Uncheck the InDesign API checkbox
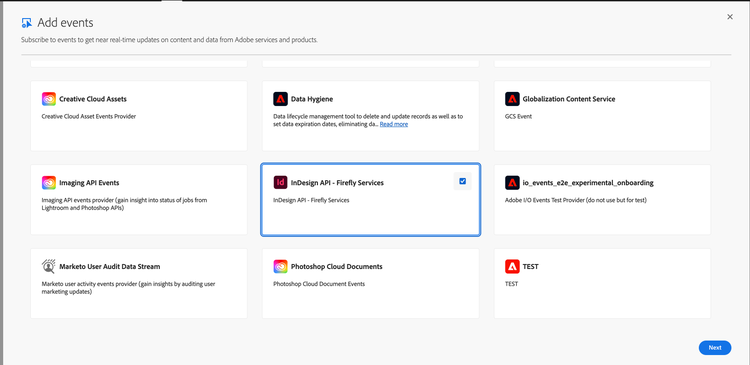750x365 pixels. point(463,181)
